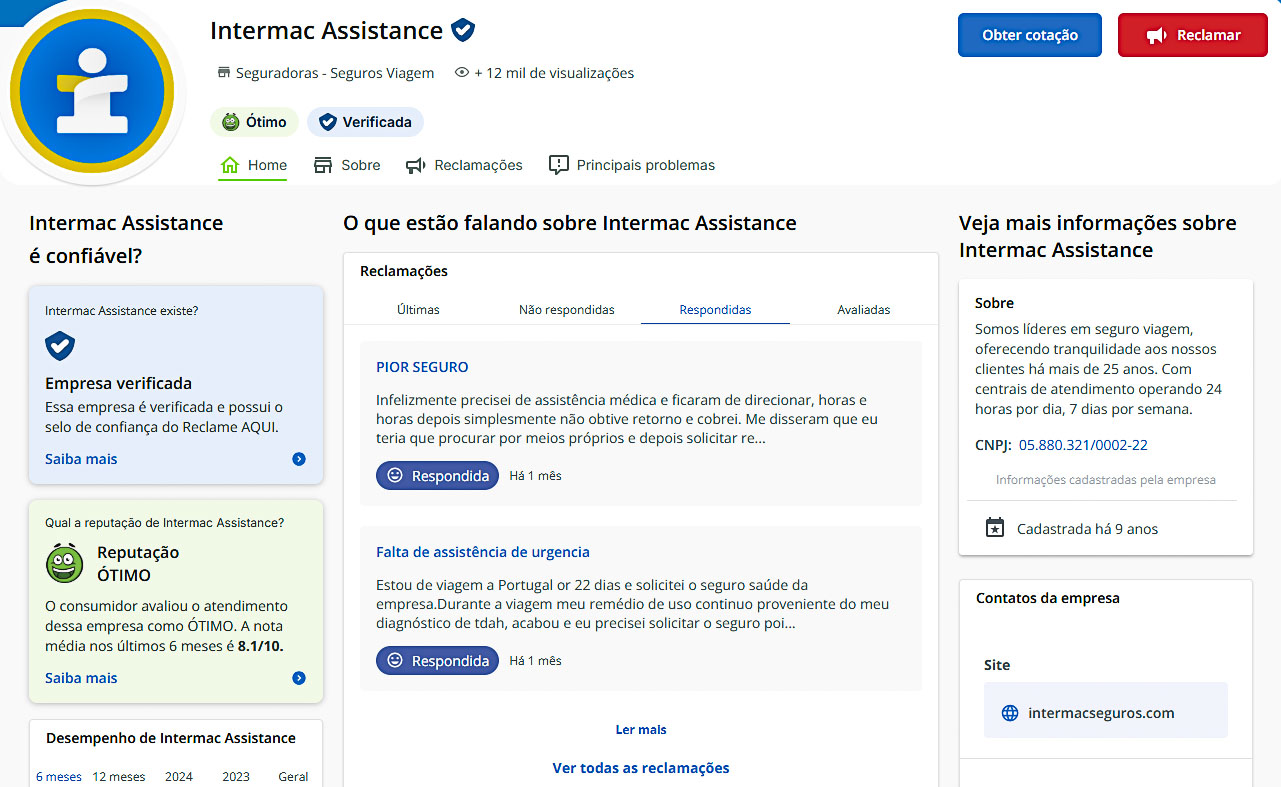
Task: Click arrow icon in Empresa verificada card
Action: pos(298,459)
